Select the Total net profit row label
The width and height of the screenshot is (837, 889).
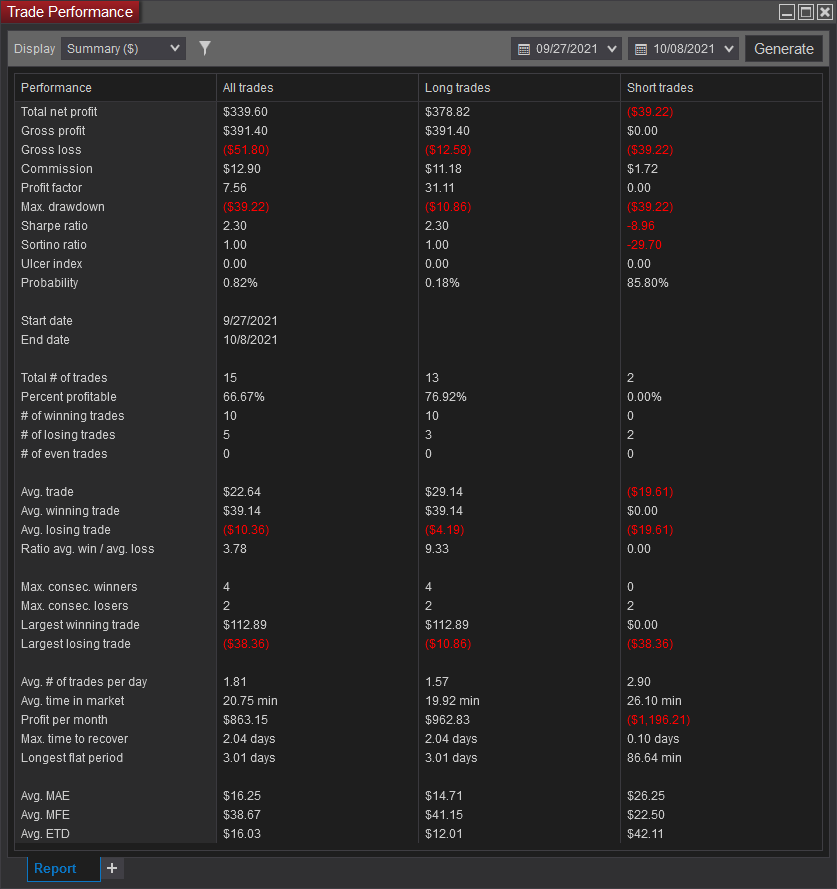point(59,112)
